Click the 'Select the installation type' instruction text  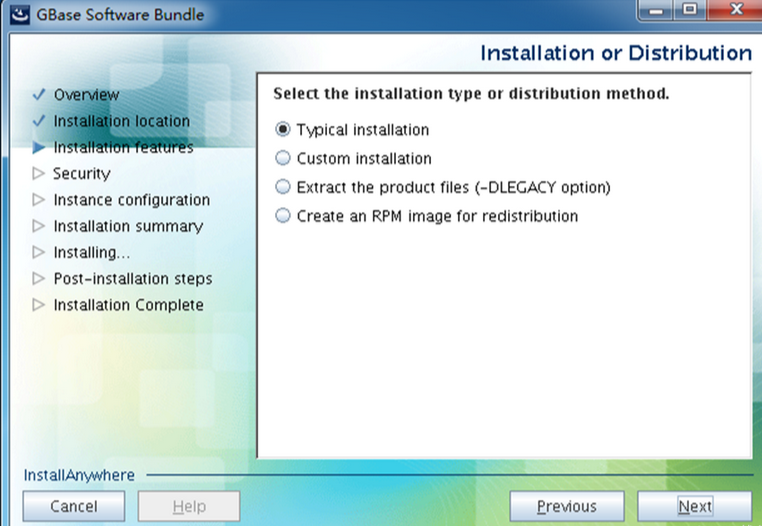coord(471,93)
